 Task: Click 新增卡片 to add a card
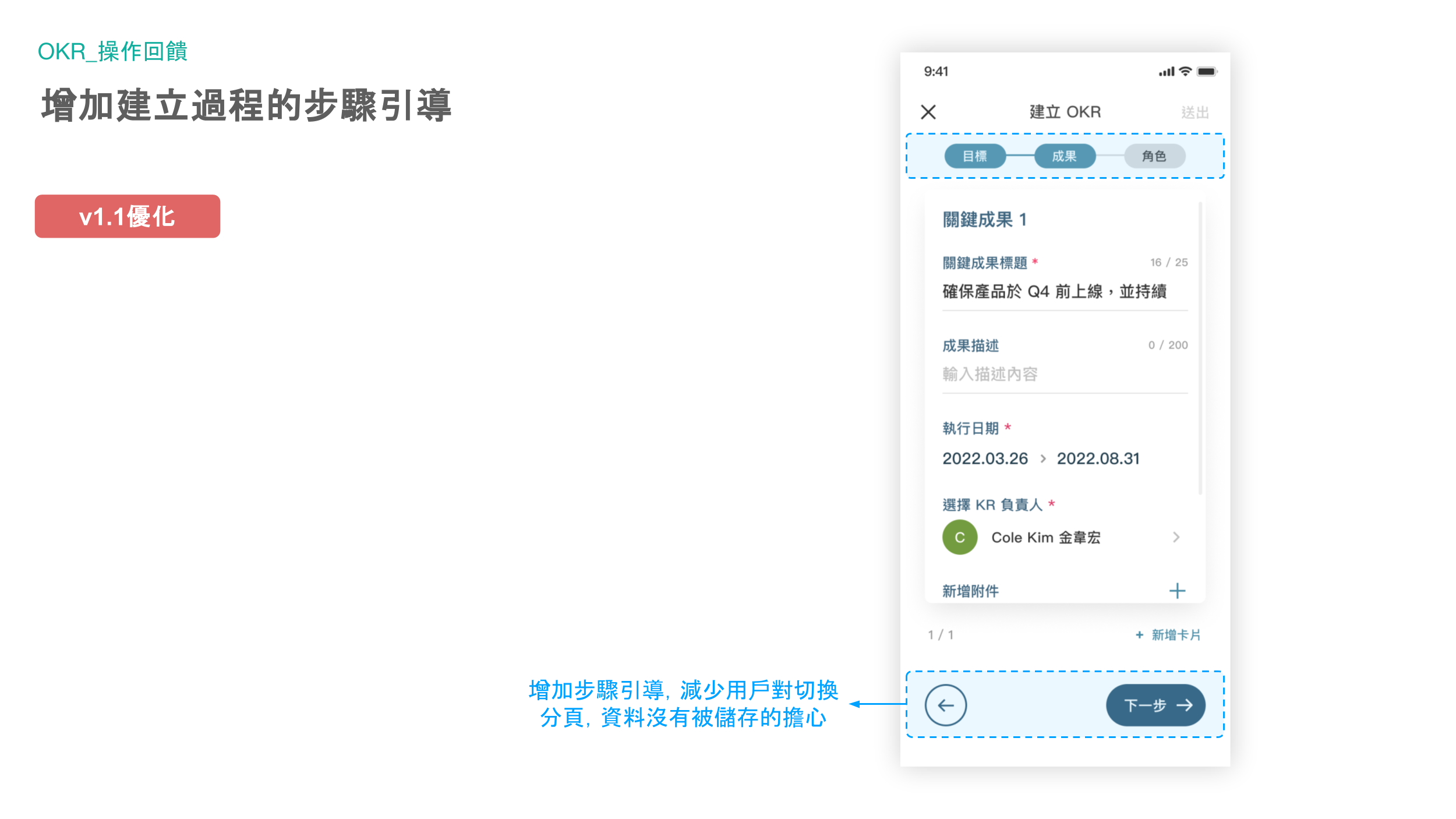(x=1168, y=635)
